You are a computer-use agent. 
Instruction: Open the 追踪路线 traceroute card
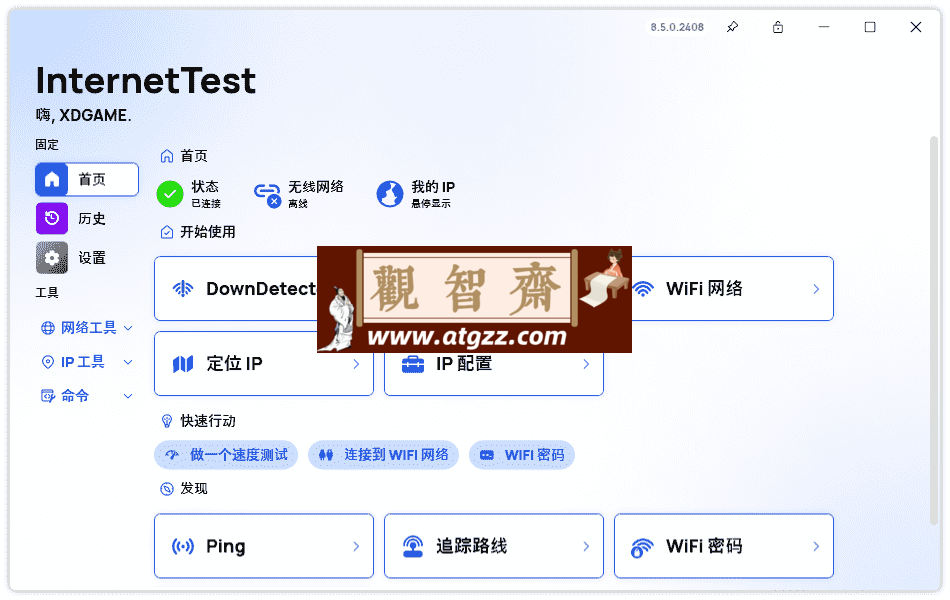pyautogui.click(x=494, y=546)
